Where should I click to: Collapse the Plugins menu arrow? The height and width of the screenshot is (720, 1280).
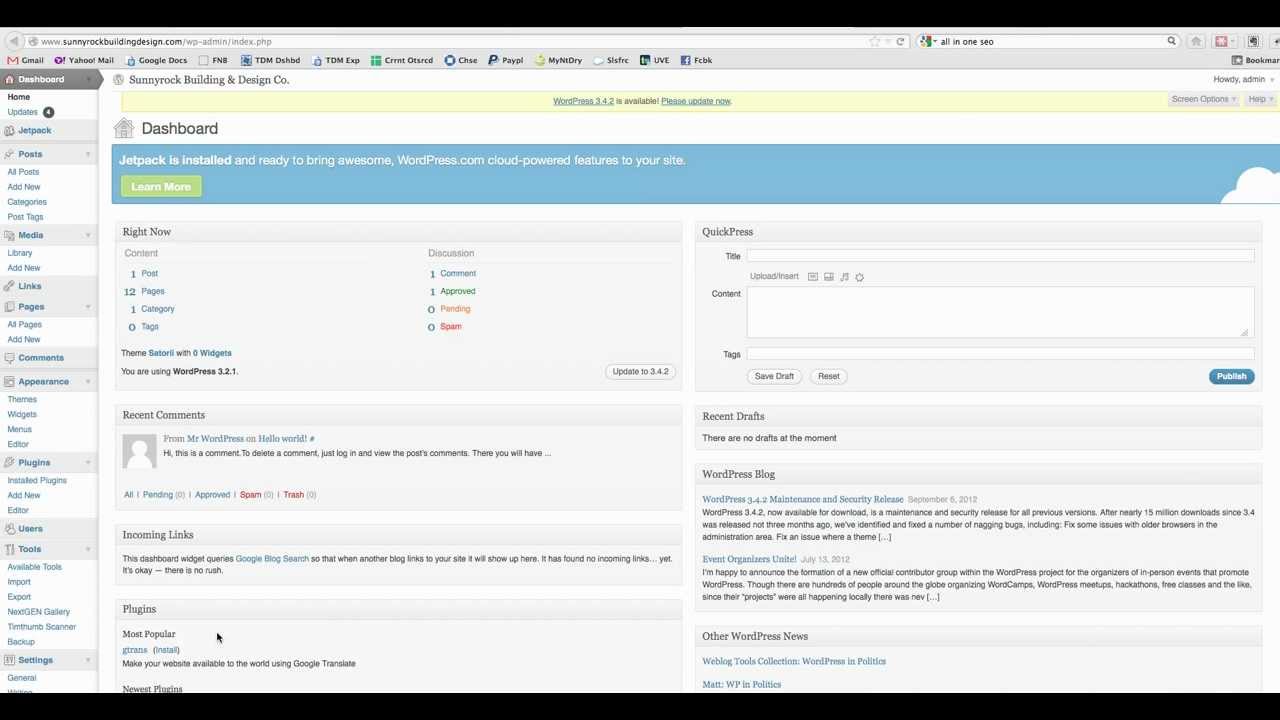pyautogui.click(x=88, y=463)
